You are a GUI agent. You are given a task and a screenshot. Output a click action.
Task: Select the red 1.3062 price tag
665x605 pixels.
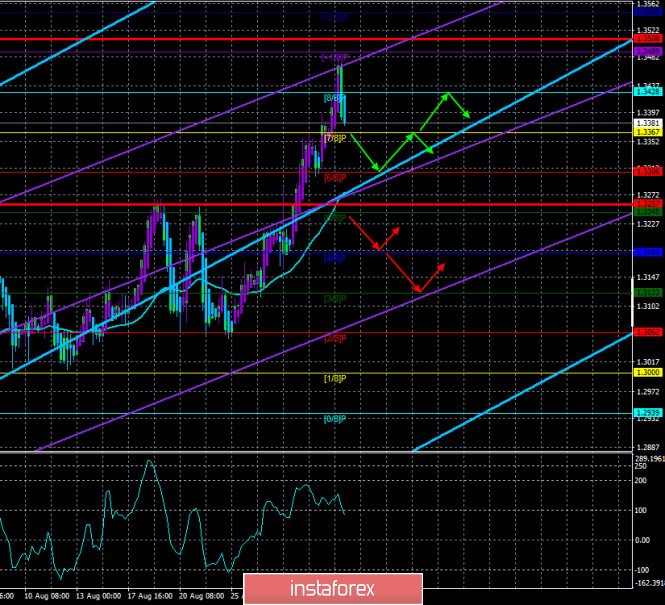coord(648,332)
